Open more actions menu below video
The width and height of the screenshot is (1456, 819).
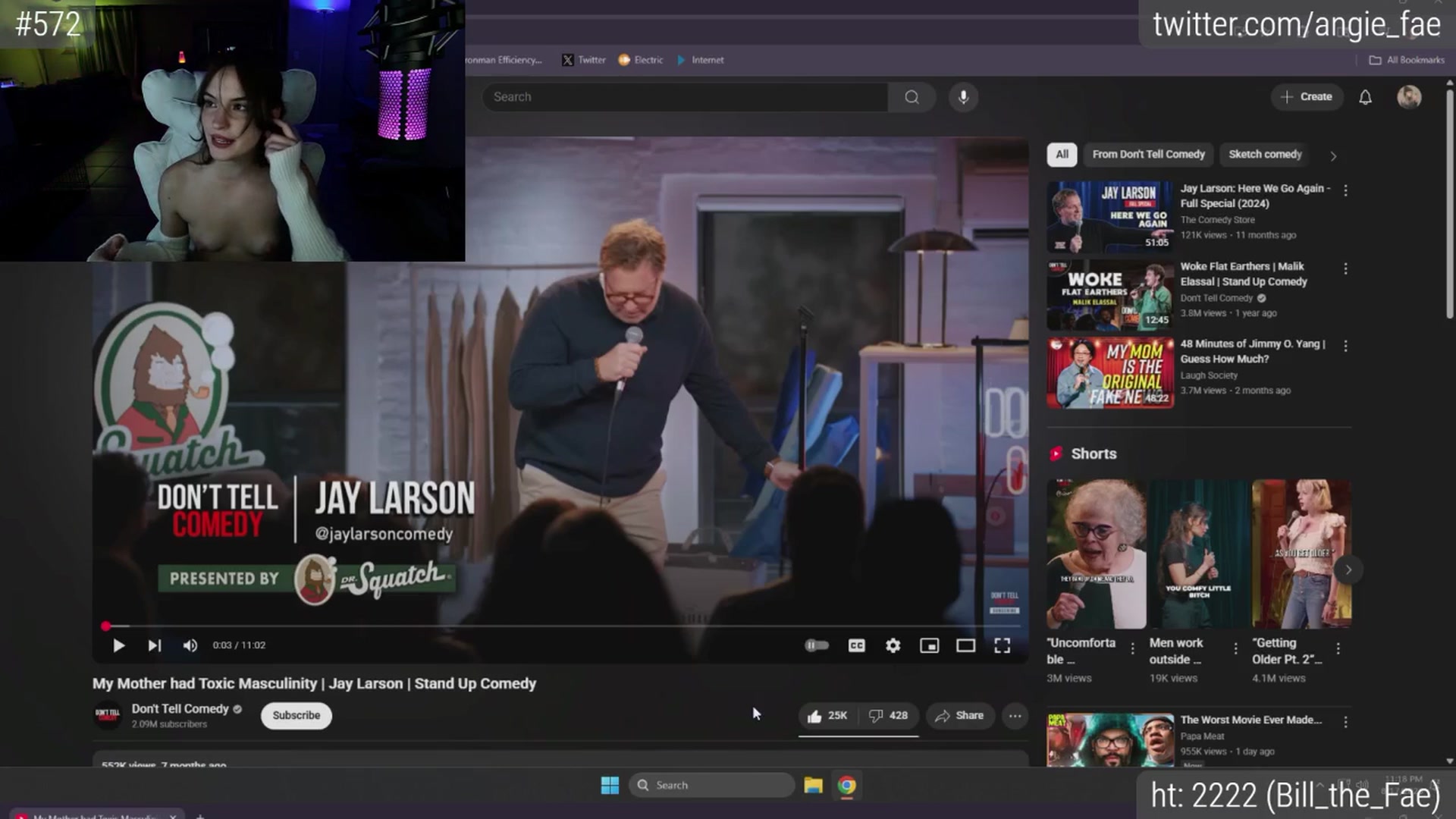1015,715
